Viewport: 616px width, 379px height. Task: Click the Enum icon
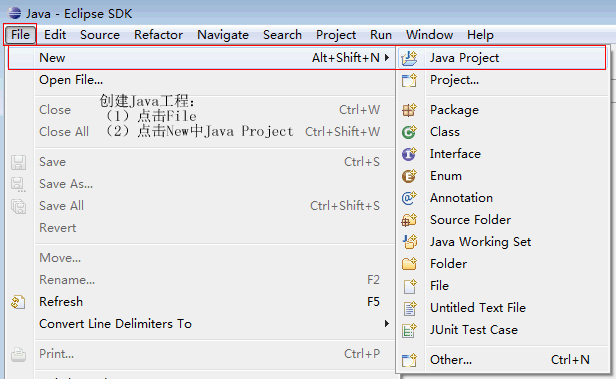(409, 176)
